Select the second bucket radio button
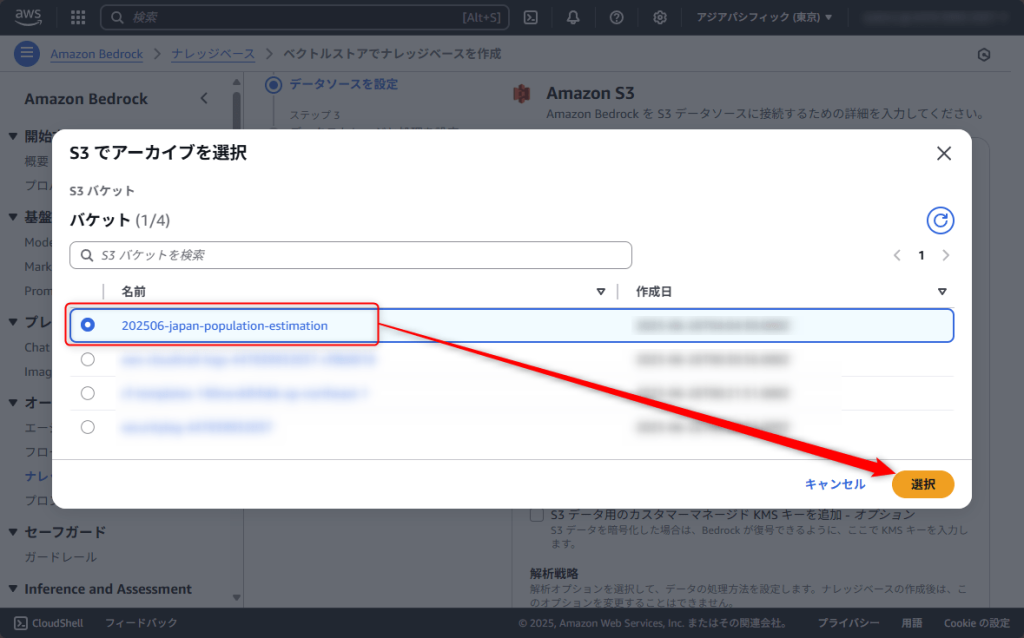The width and height of the screenshot is (1024, 638). tap(88, 359)
